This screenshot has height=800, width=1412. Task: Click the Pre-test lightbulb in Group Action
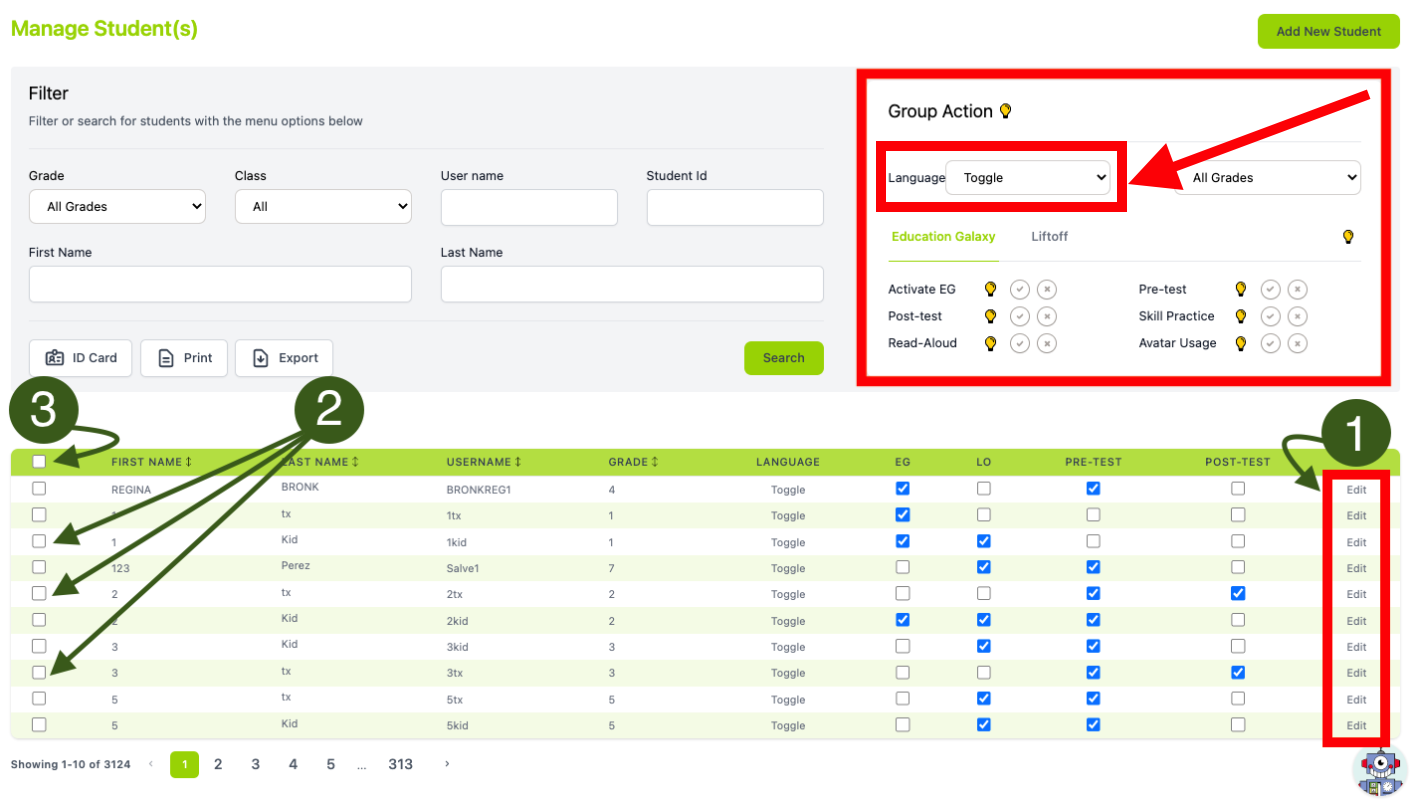coord(1241,289)
